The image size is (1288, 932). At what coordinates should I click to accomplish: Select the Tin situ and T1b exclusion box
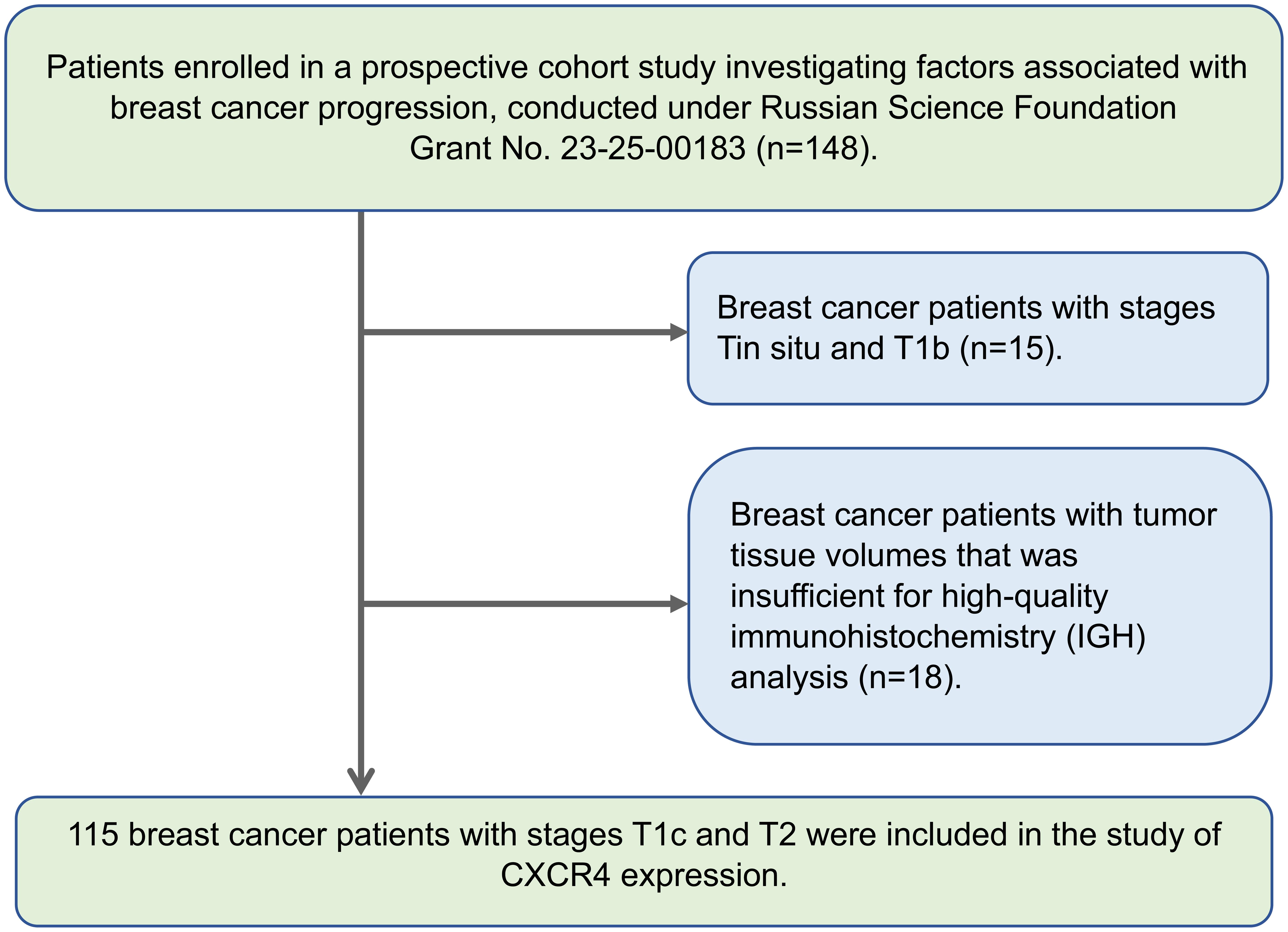tap(978, 328)
